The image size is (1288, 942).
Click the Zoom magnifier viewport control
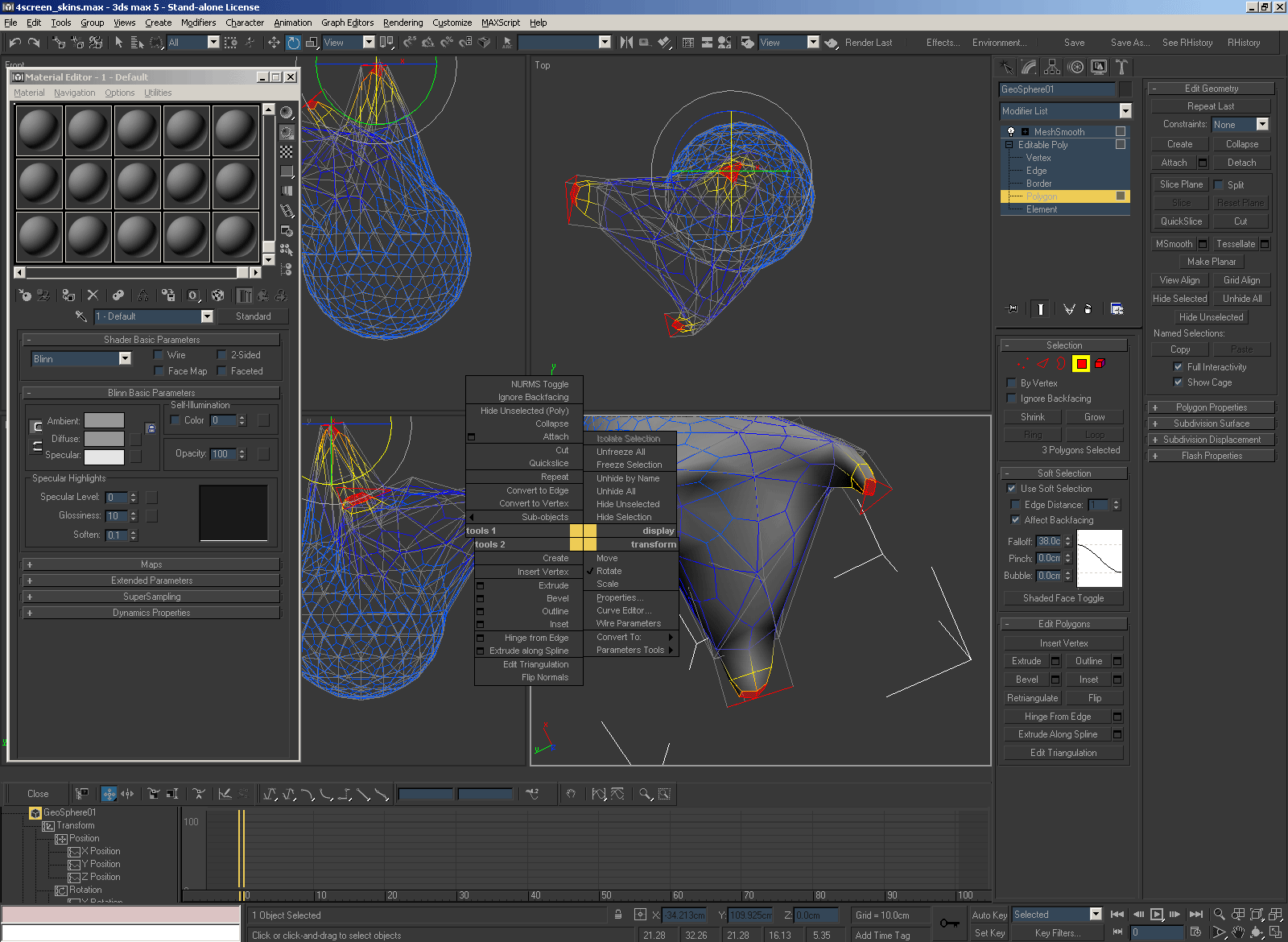[1220, 914]
